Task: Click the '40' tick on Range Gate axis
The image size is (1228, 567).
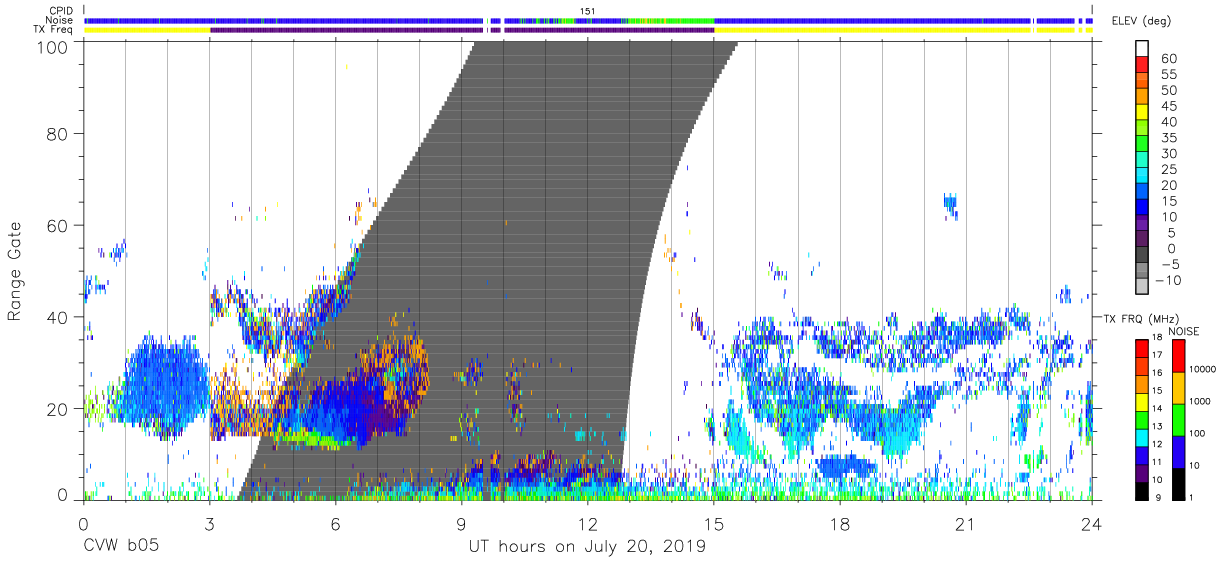Action: pos(55,317)
